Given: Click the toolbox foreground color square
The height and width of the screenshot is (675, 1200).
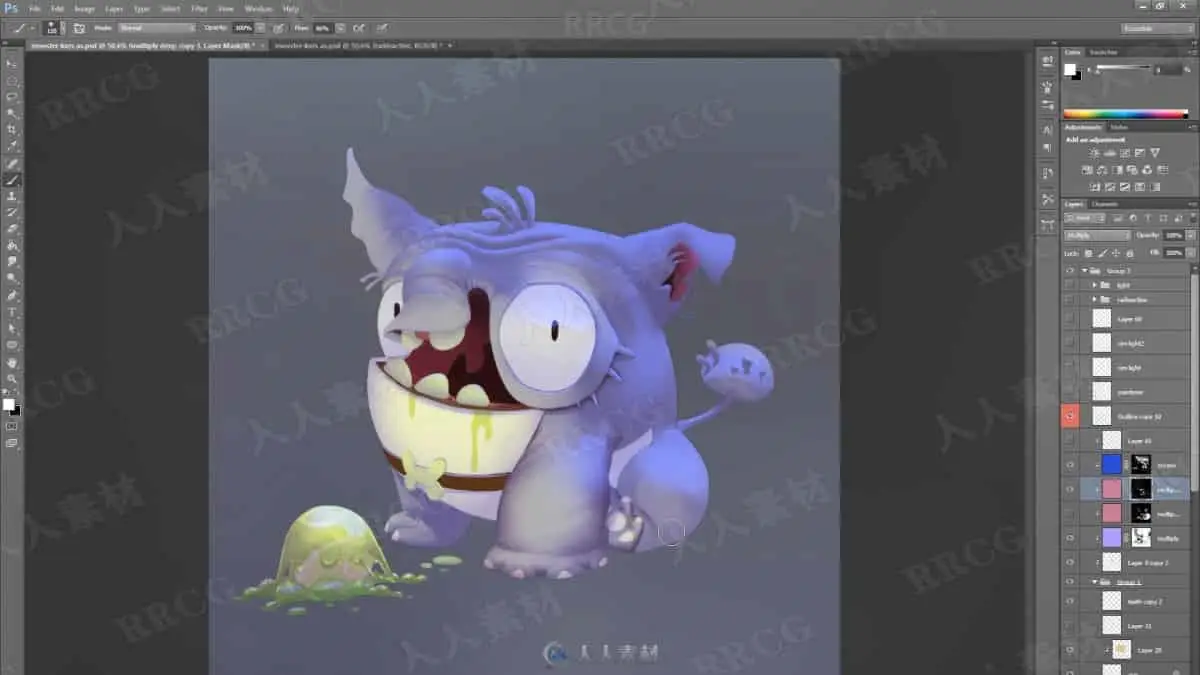Looking at the screenshot, I should pos(9,404).
